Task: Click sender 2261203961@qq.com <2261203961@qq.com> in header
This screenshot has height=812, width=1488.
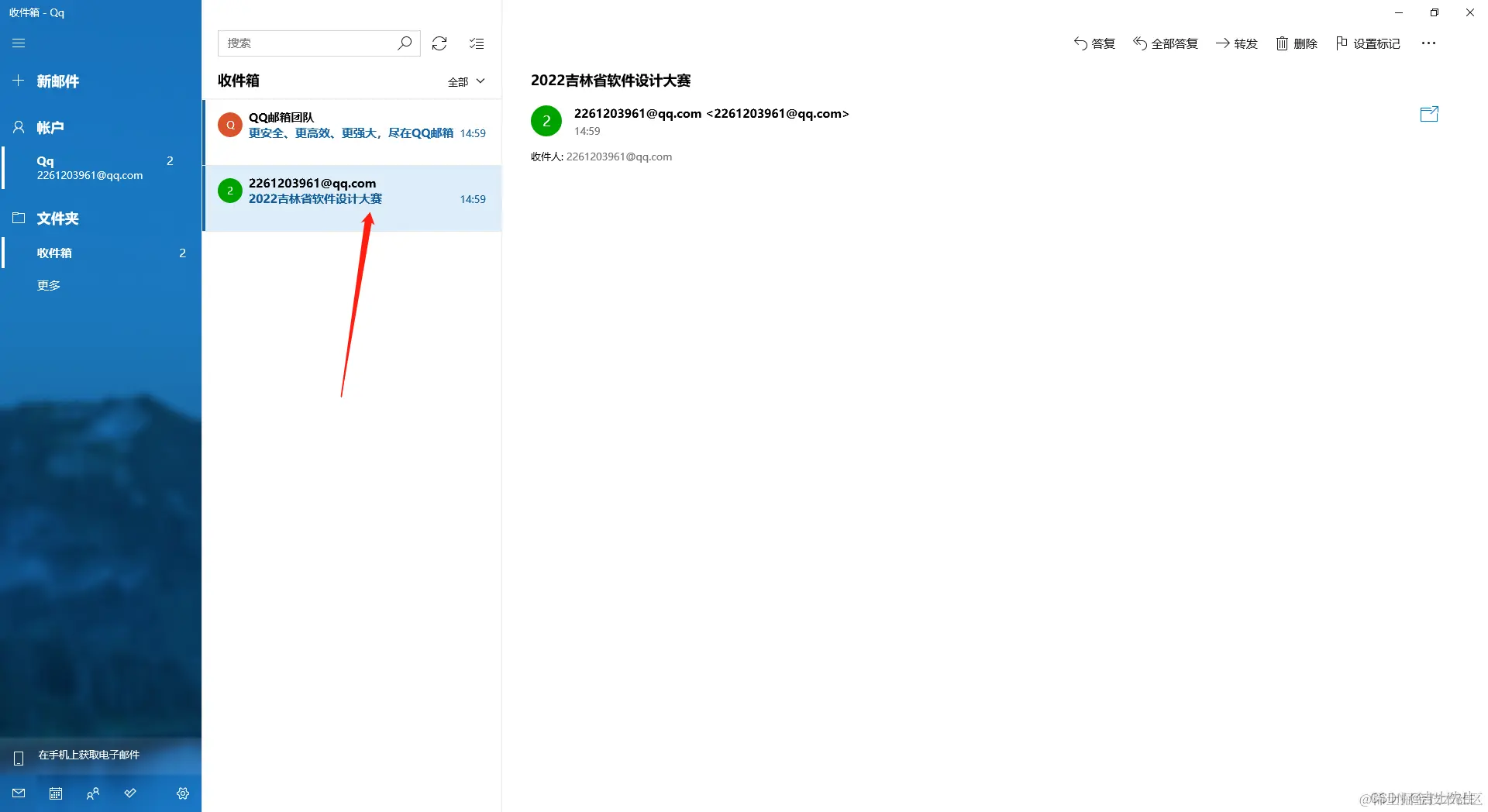Action: pos(711,113)
